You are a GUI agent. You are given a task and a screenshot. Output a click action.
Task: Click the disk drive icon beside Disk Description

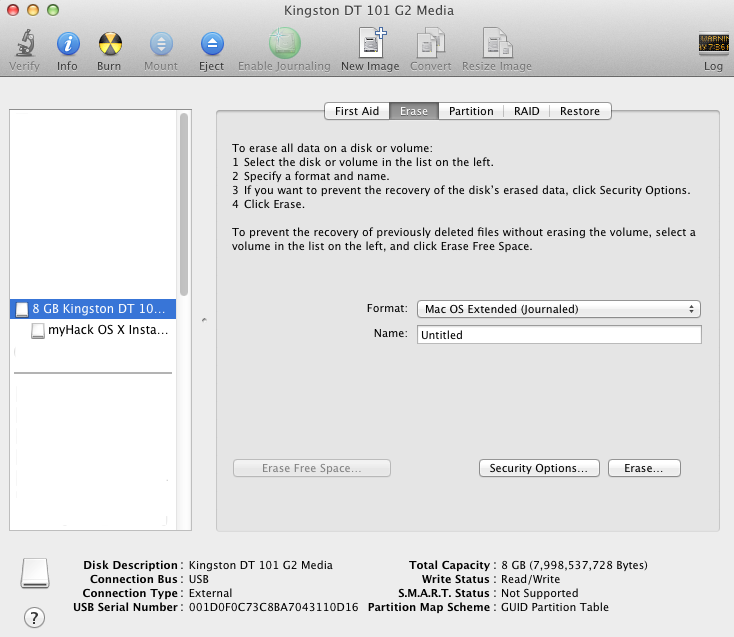click(x=35, y=573)
